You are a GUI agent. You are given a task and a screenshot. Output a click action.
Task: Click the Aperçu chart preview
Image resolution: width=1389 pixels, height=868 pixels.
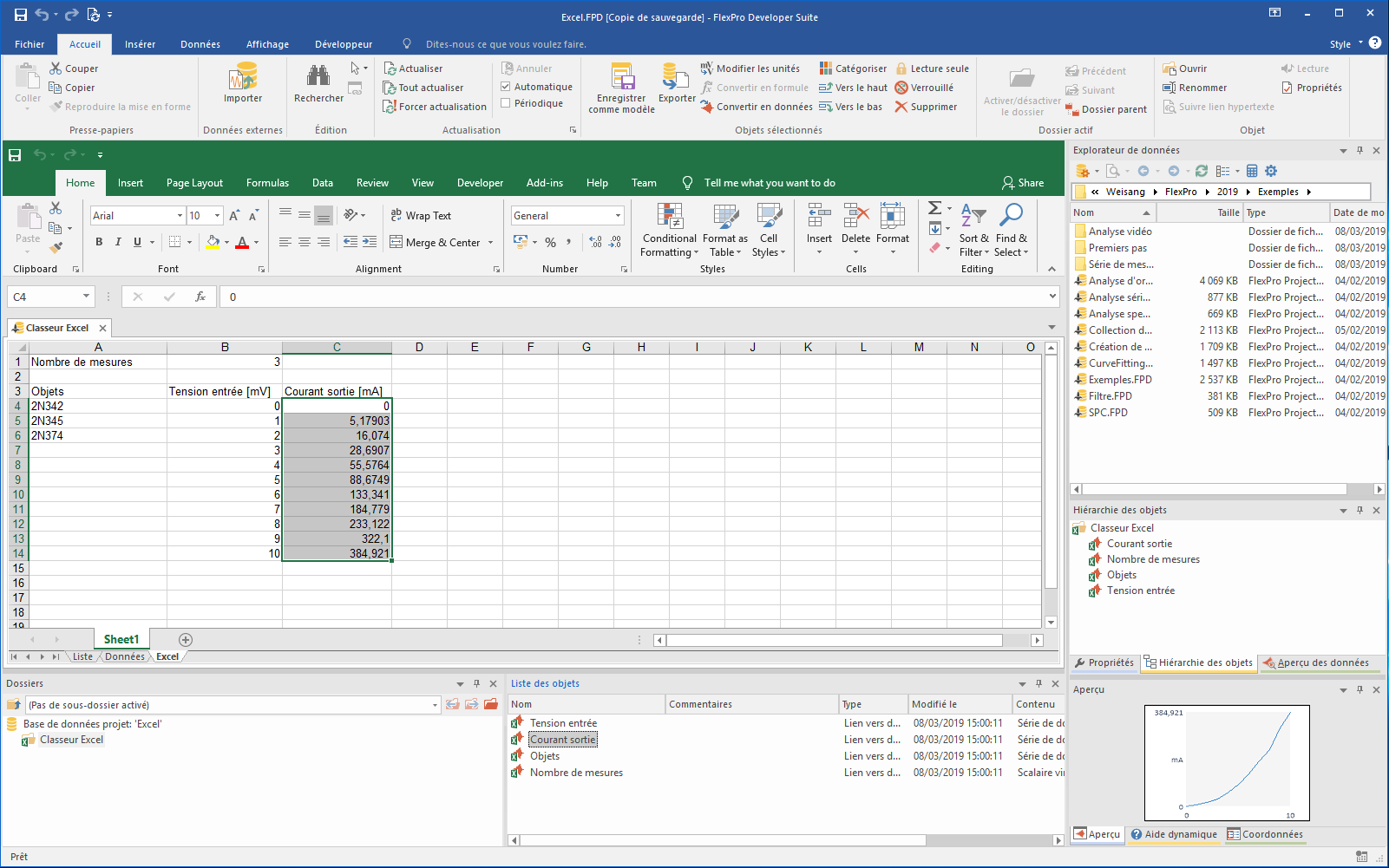1227,763
